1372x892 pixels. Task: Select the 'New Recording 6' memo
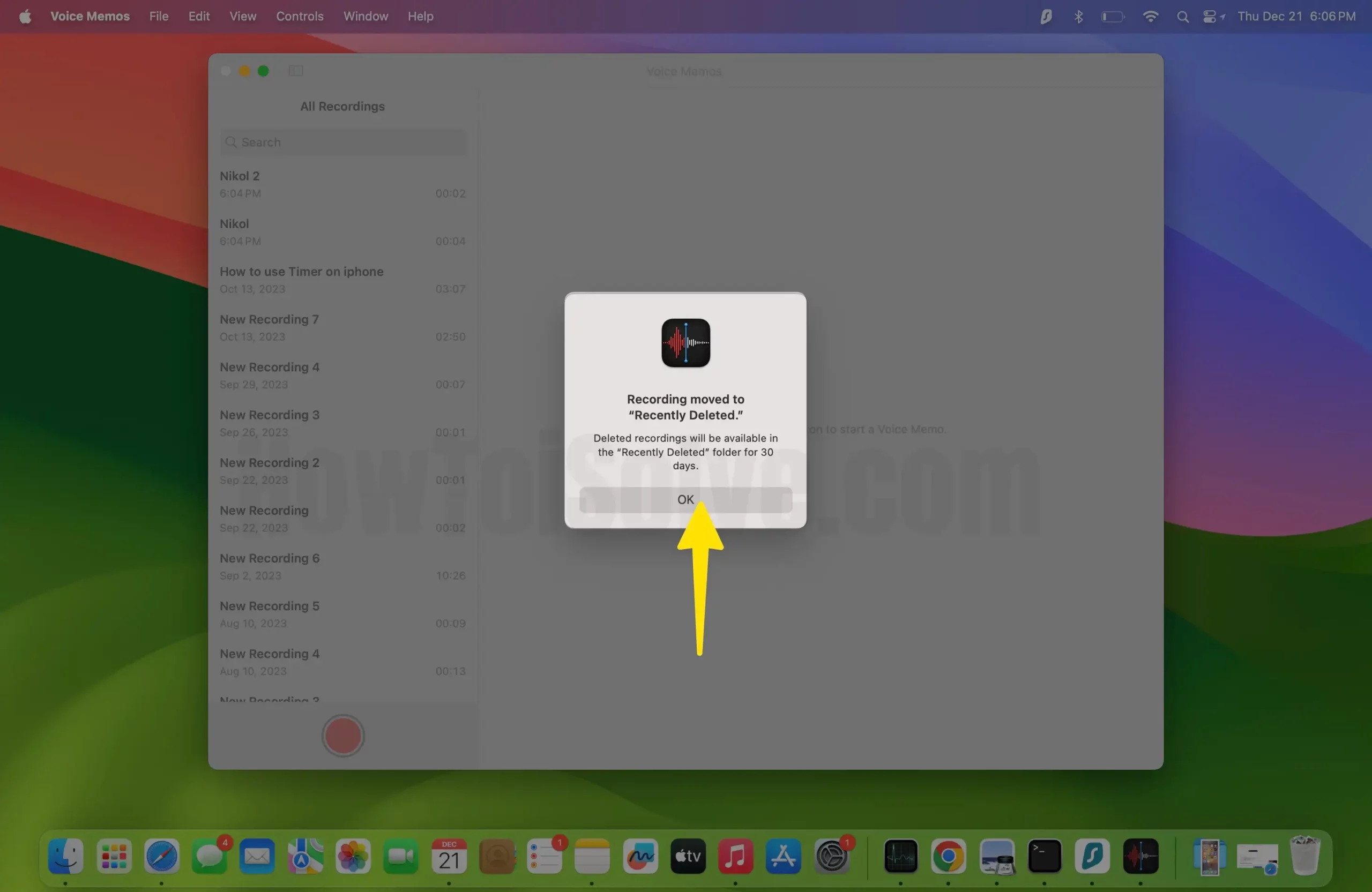[x=343, y=567]
